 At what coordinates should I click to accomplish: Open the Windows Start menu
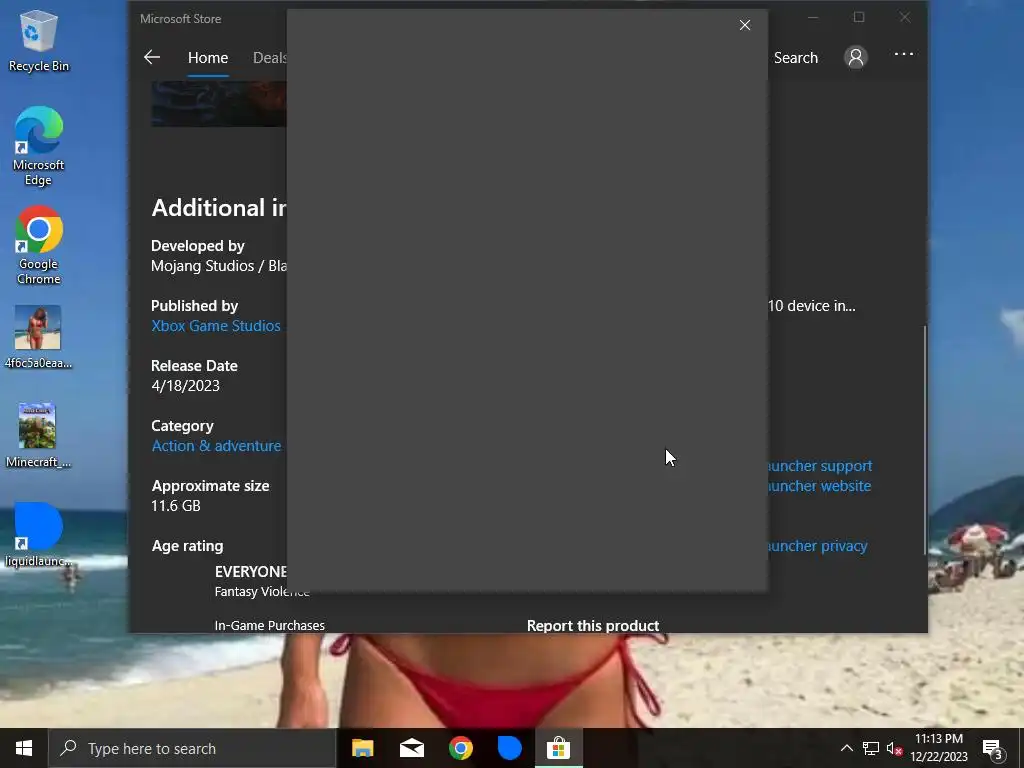click(24, 748)
